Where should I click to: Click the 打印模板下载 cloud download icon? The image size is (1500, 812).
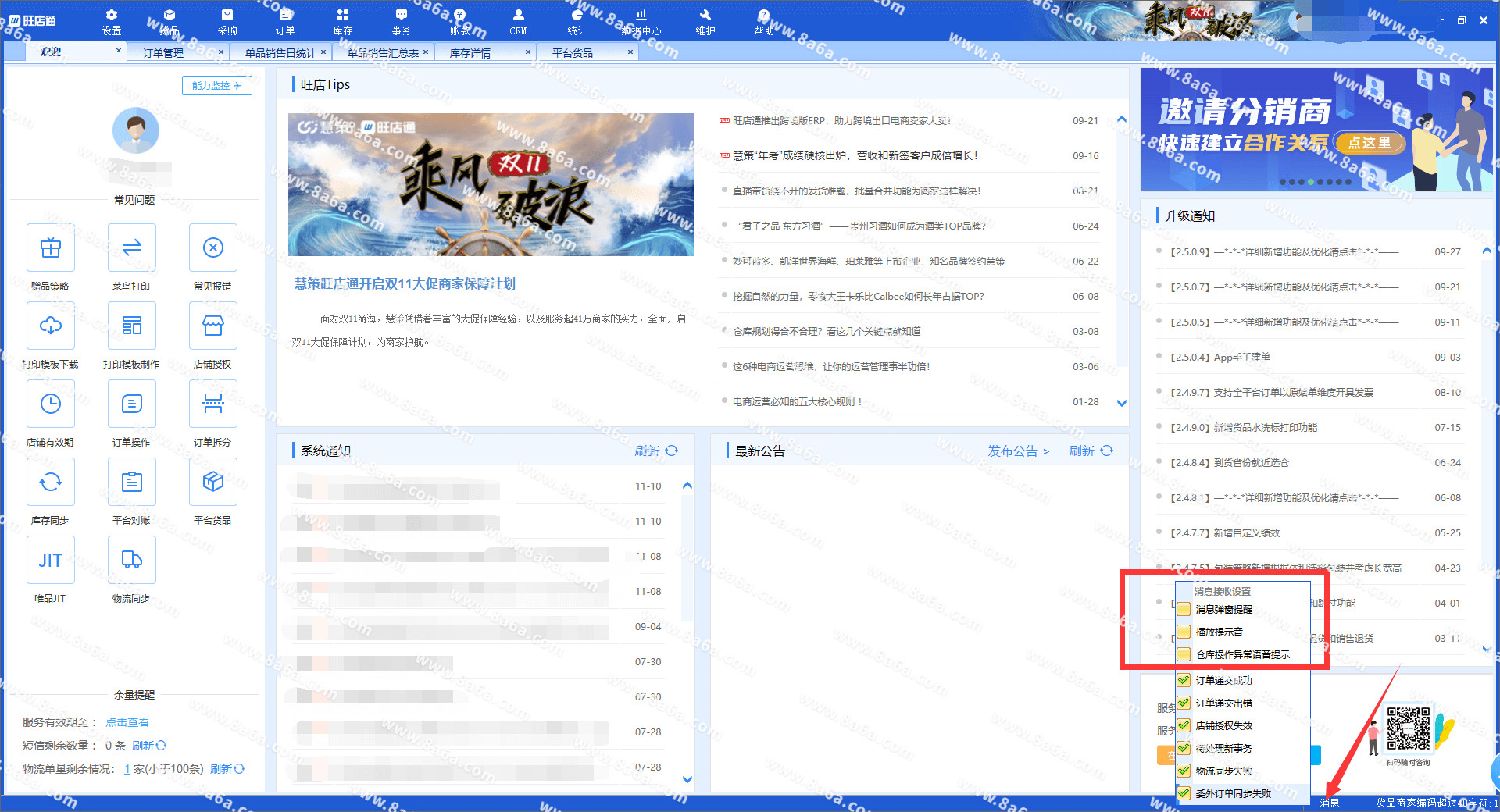pos(51,326)
